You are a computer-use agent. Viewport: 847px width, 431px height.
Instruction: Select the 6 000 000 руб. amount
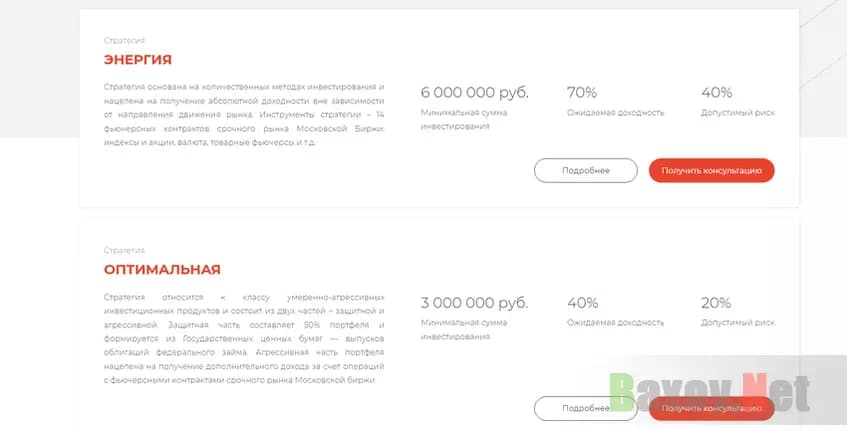pos(474,93)
